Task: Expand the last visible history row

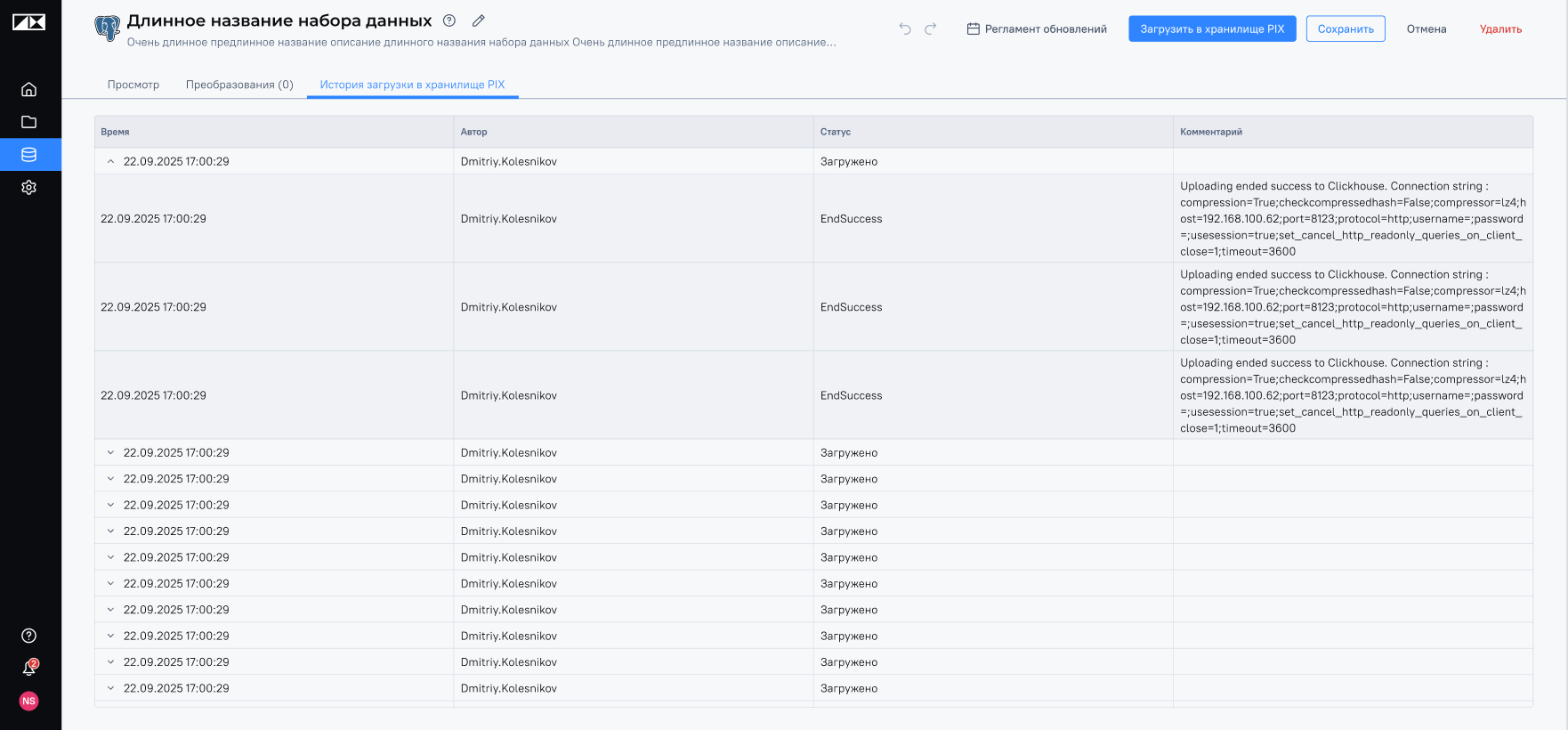Action: coord(110,688)
